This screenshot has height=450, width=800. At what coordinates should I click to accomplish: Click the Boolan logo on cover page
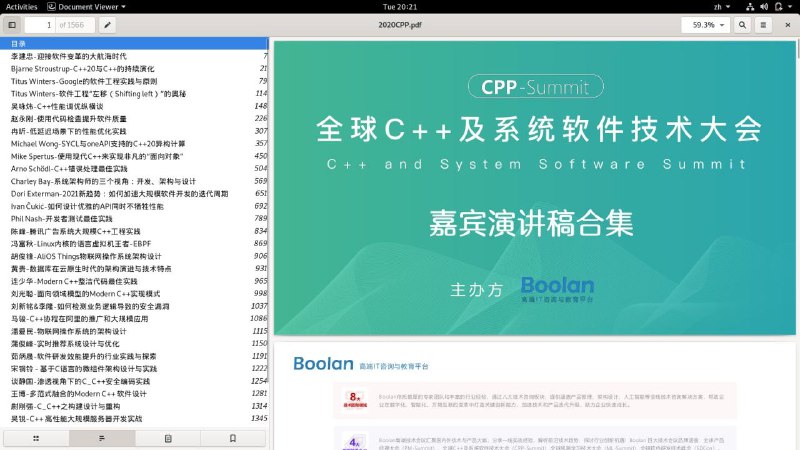[x=557, y=289]
